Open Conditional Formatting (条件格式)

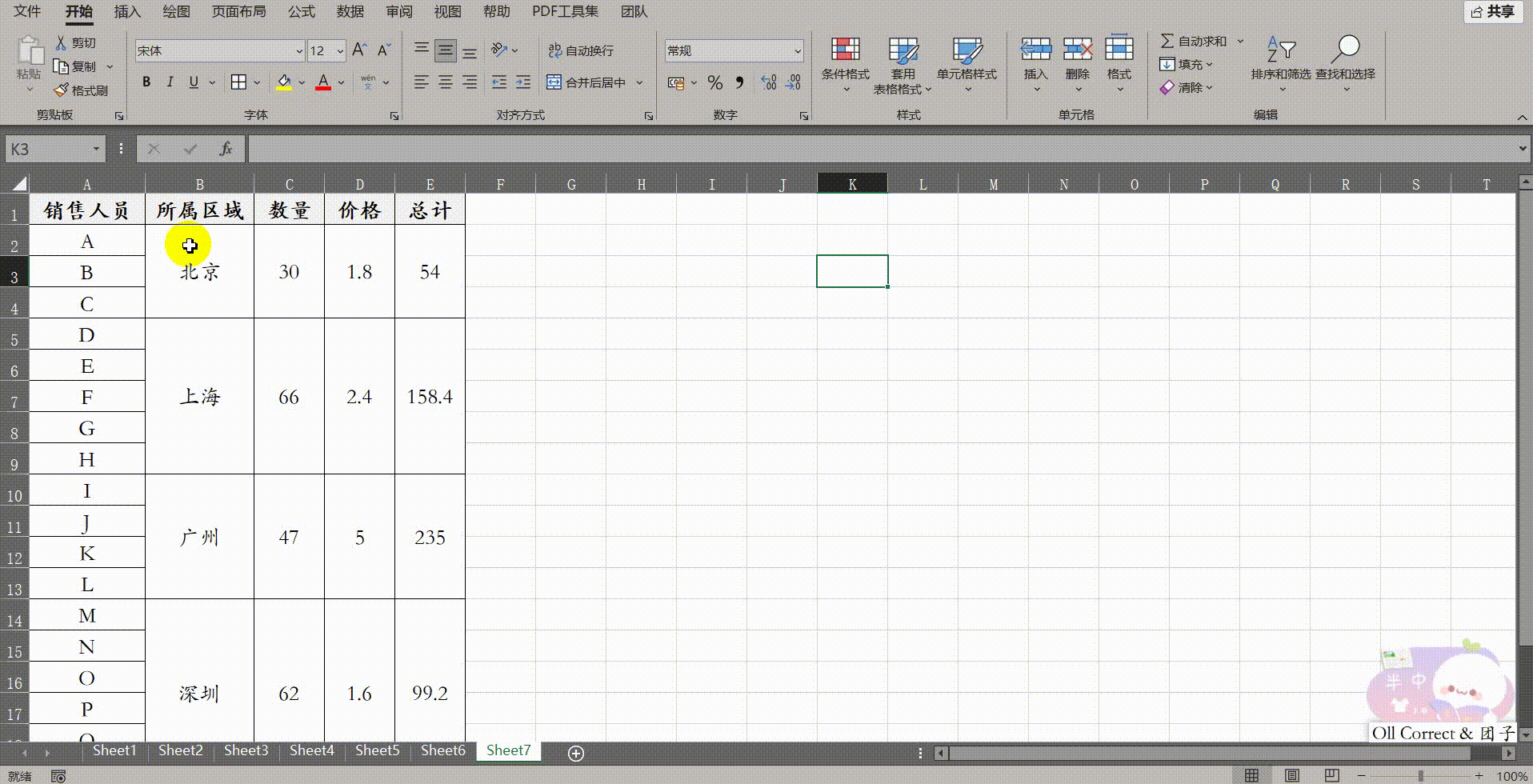pyautogui.click(x=846, y=64)
